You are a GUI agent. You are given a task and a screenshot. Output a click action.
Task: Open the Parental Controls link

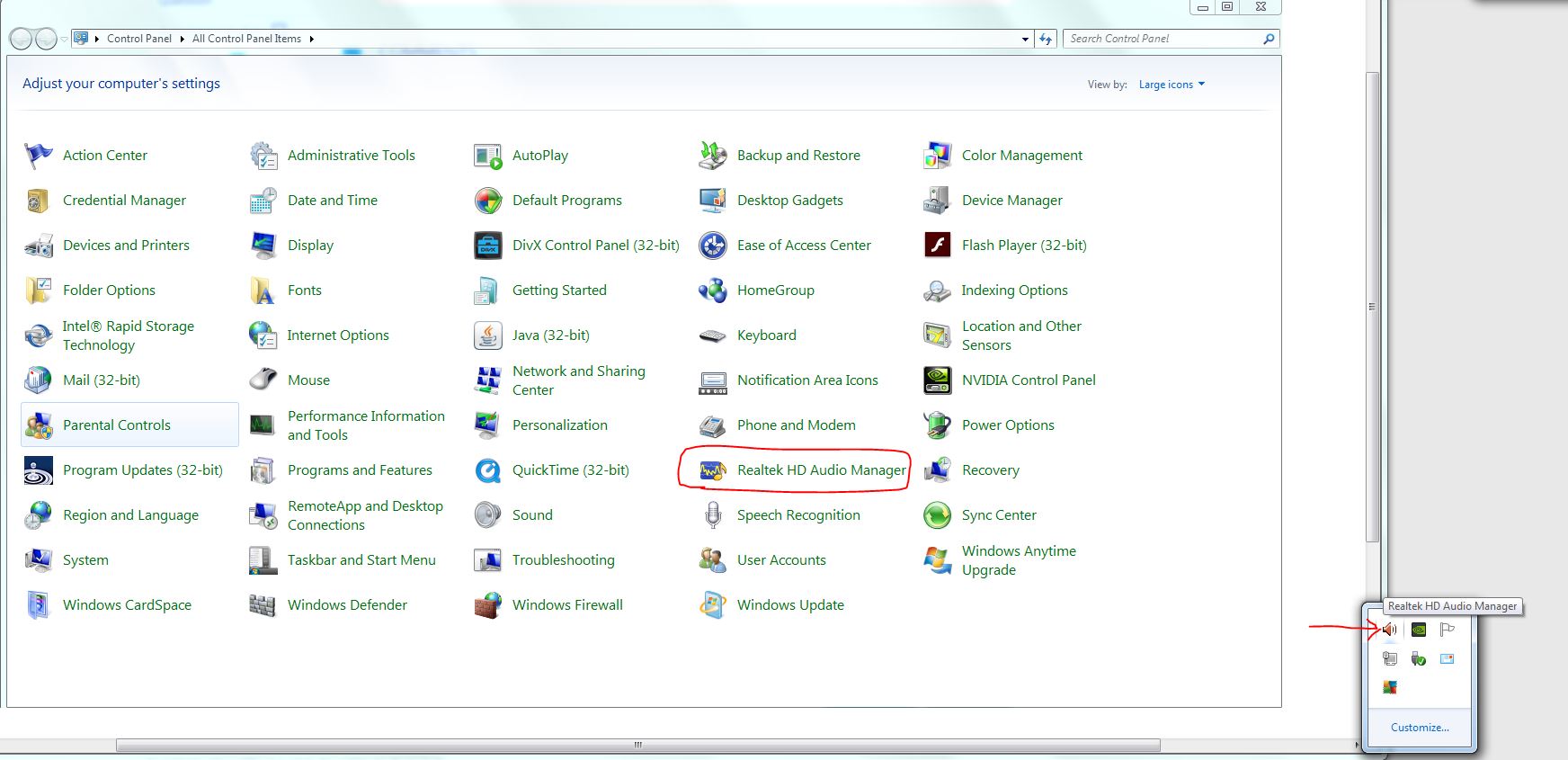[117, 425]
